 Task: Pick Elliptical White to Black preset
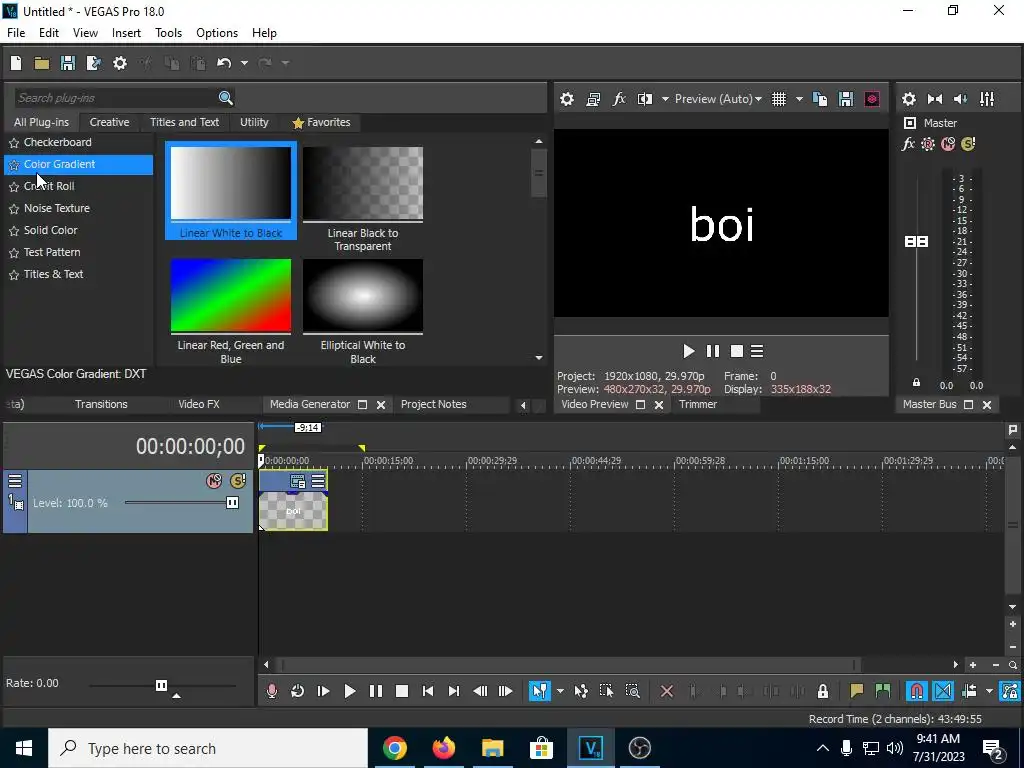tap(362, 295)
